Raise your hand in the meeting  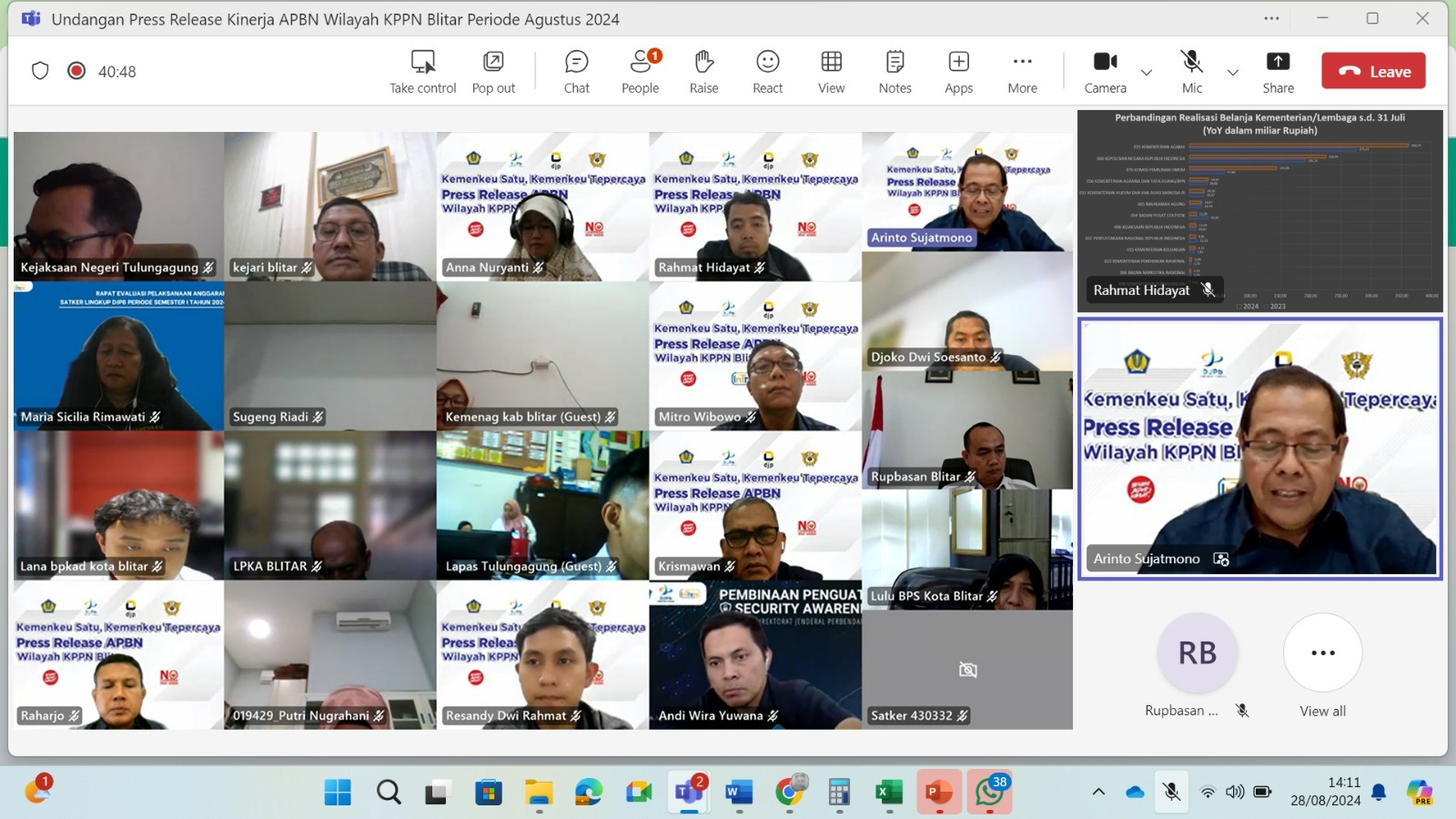click(703, 71)
